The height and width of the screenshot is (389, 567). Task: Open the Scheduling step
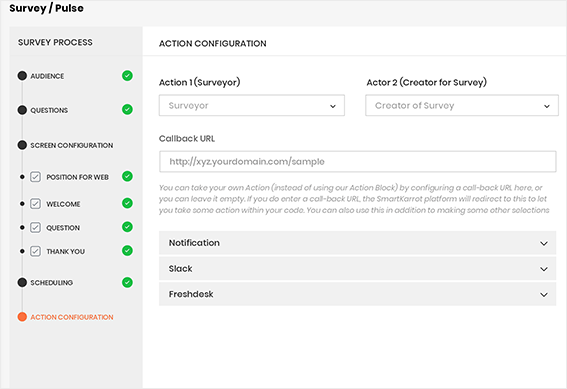coord(51,283)
